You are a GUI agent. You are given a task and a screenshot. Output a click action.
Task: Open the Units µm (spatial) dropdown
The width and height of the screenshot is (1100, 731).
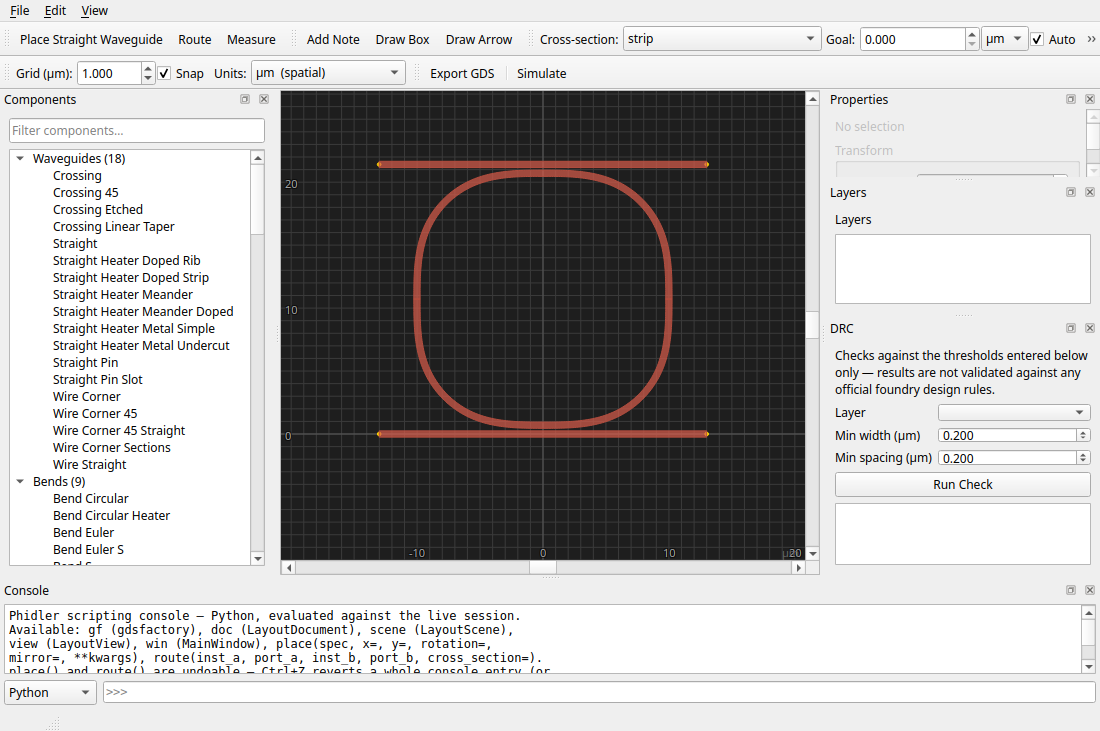tap(328, 73)
